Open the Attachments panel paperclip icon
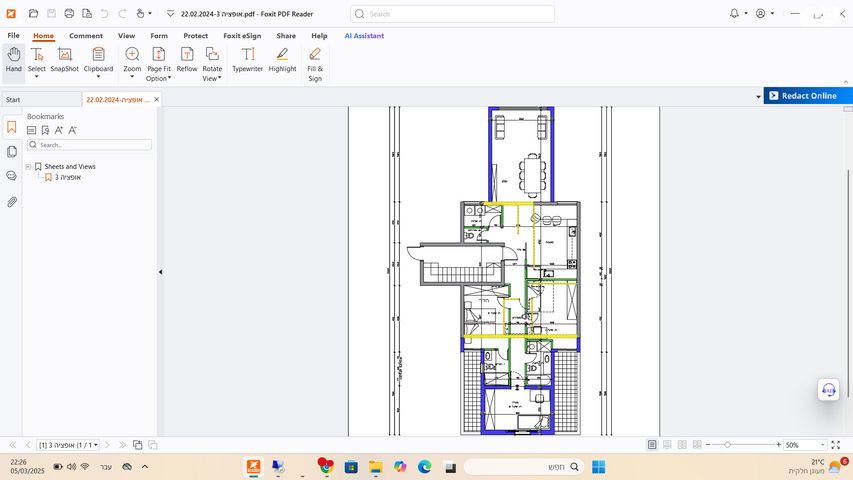 (12, 201)
